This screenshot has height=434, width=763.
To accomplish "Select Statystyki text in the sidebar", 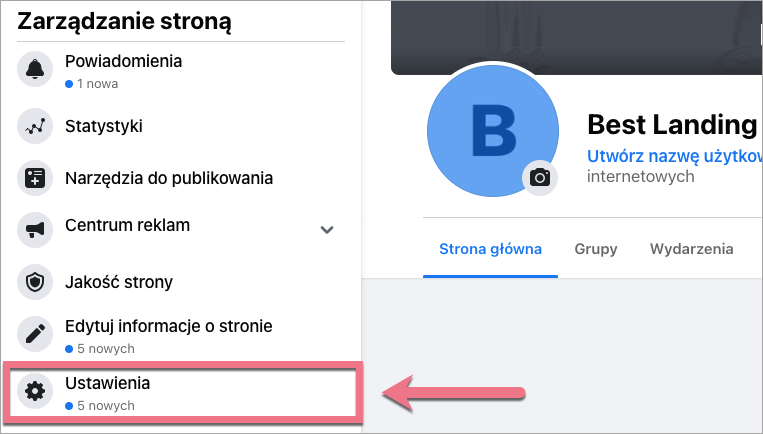I will coord(103,127).
